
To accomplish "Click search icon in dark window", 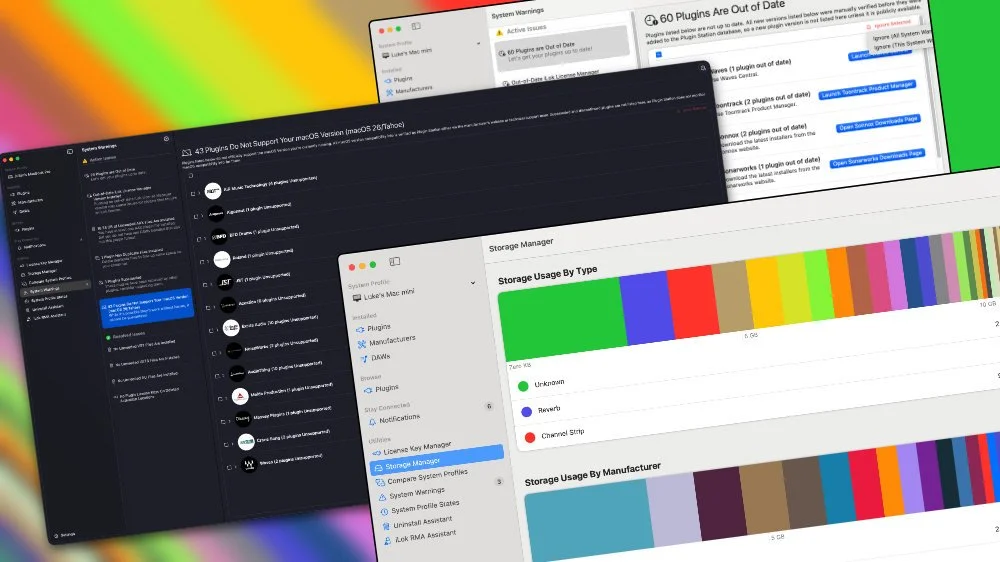I will point(703,68).
